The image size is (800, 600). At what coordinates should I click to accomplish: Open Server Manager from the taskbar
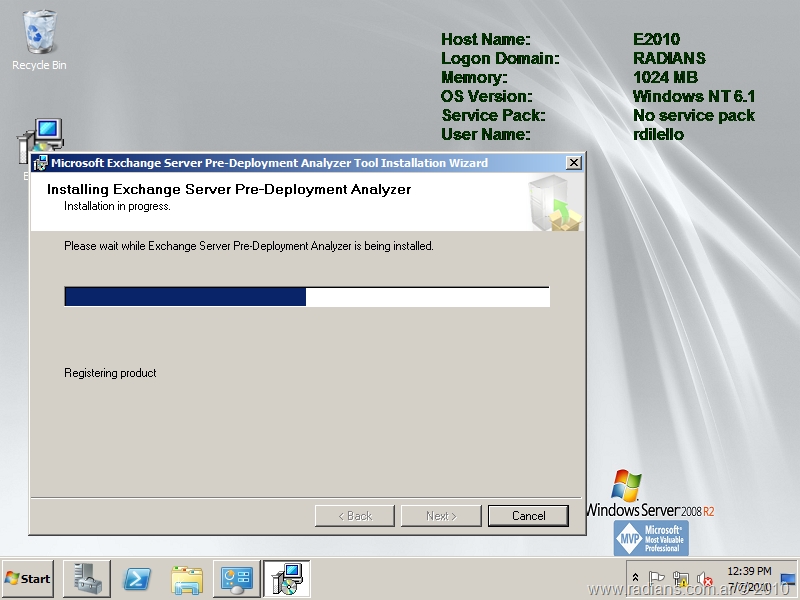(x=87, y=578)
